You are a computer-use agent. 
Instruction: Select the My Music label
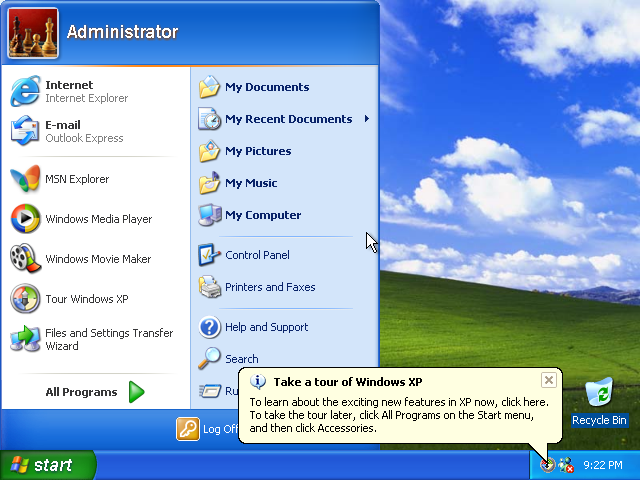coord(251,183)
